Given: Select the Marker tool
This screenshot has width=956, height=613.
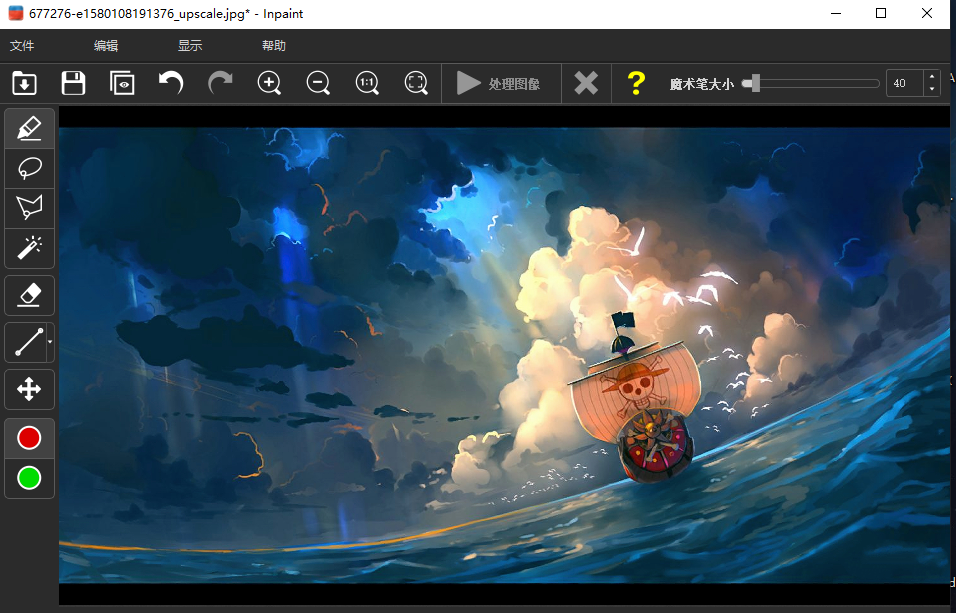Looking at the screenshot, I should 29,129.
